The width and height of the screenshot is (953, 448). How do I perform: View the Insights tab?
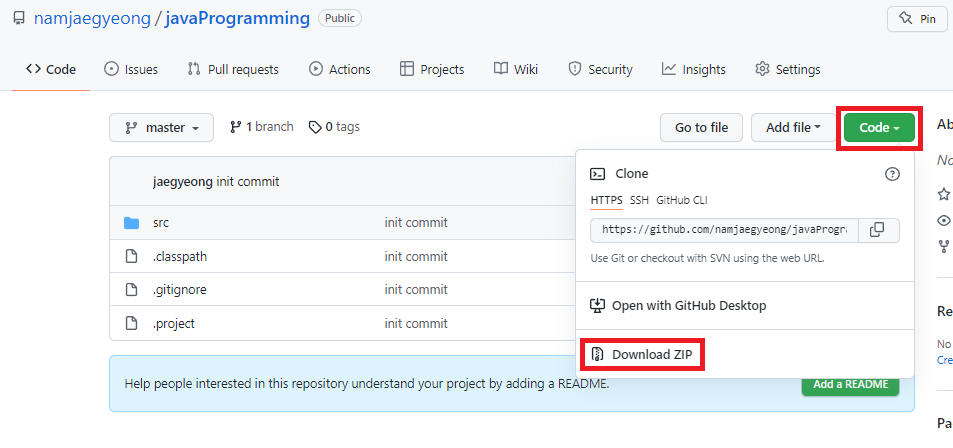[x=693, y=69]
